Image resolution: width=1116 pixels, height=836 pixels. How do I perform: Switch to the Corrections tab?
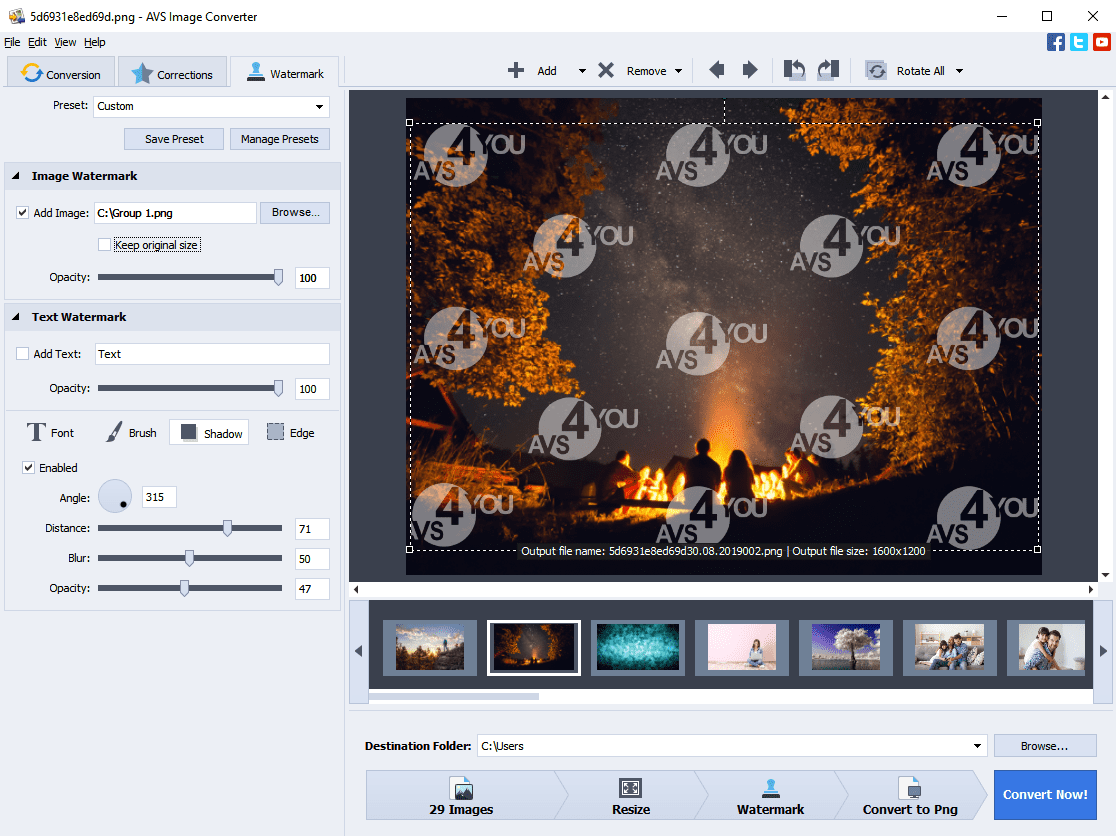tap(172, 74)
